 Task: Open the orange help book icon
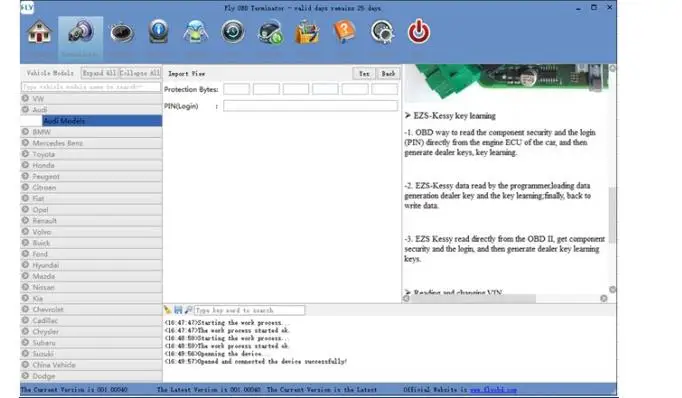[x=344, y=32]
